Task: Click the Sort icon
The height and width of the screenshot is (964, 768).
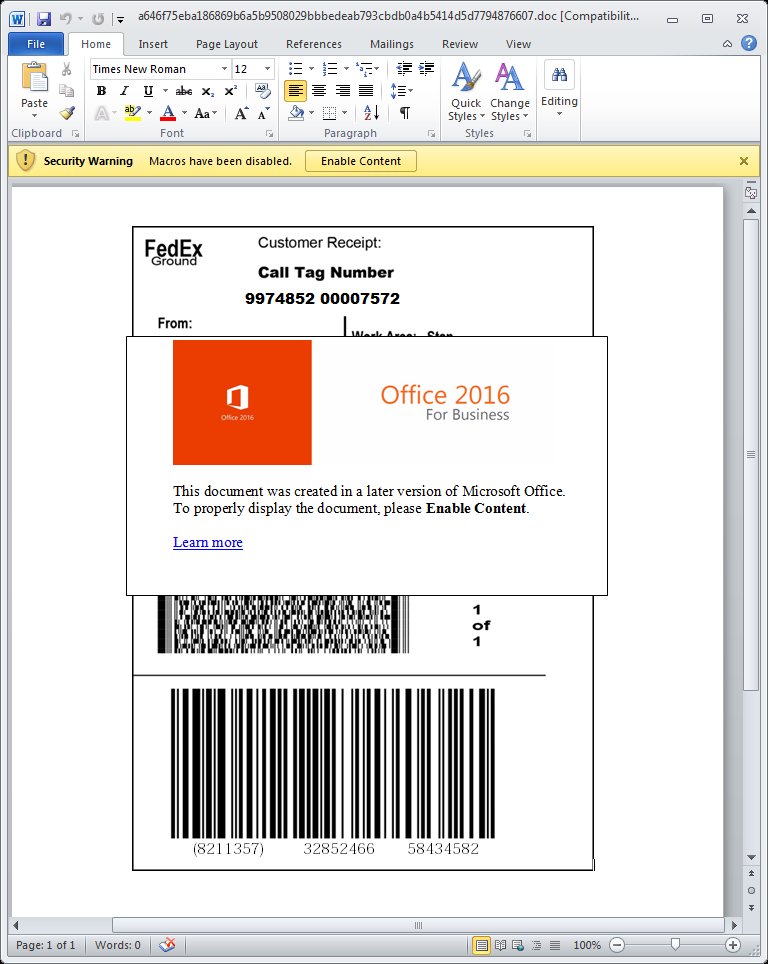Action: pyautogui.click(x=371, y=113)
